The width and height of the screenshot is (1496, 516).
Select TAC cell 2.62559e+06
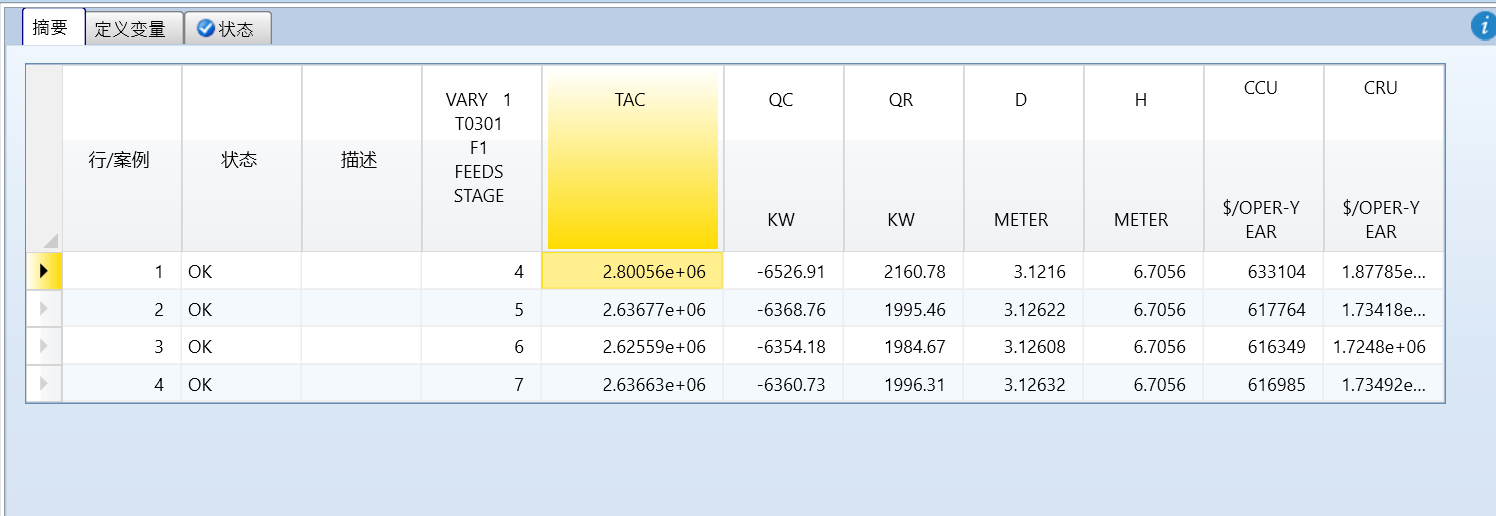(x=632, y=346)
